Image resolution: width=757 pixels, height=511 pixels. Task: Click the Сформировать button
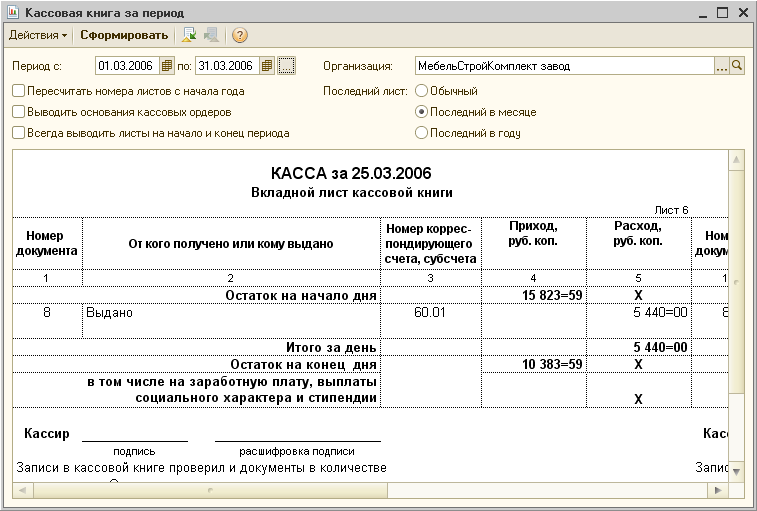(124, 35)
